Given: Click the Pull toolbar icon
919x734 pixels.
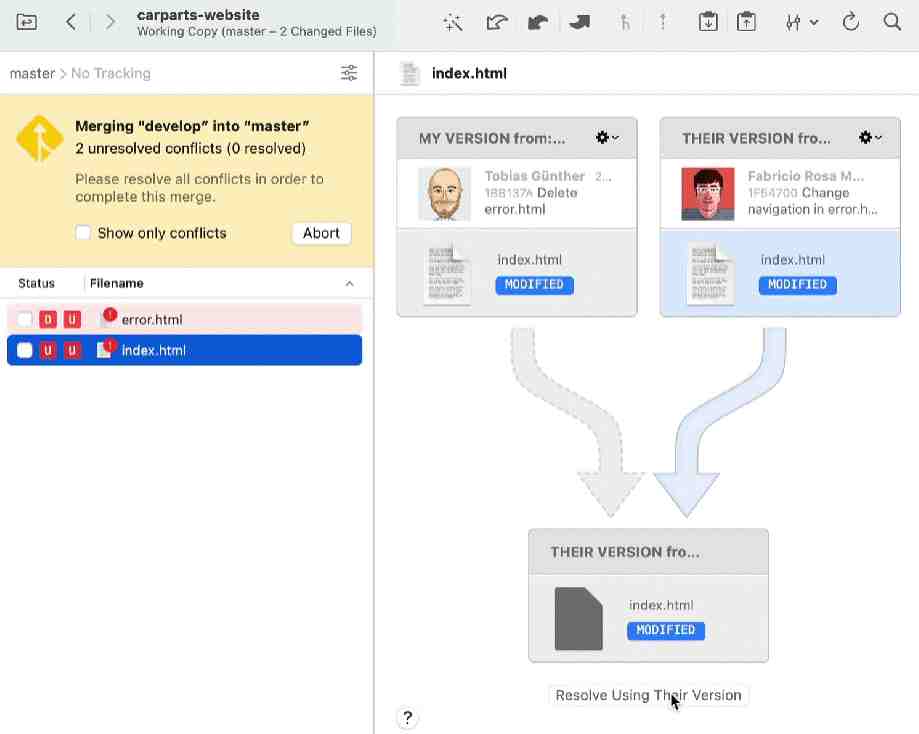Looking at the screenshot, I should (x=537, y=22).
